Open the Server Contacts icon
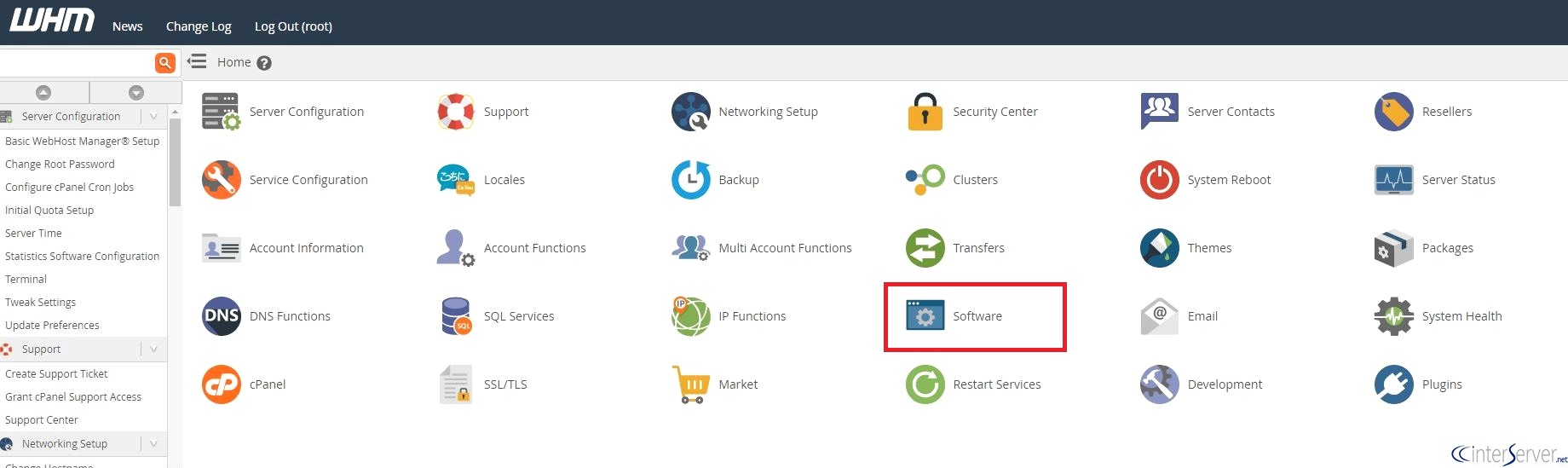The height and width of the screenshot is (468, 1568). point(1159,112)
